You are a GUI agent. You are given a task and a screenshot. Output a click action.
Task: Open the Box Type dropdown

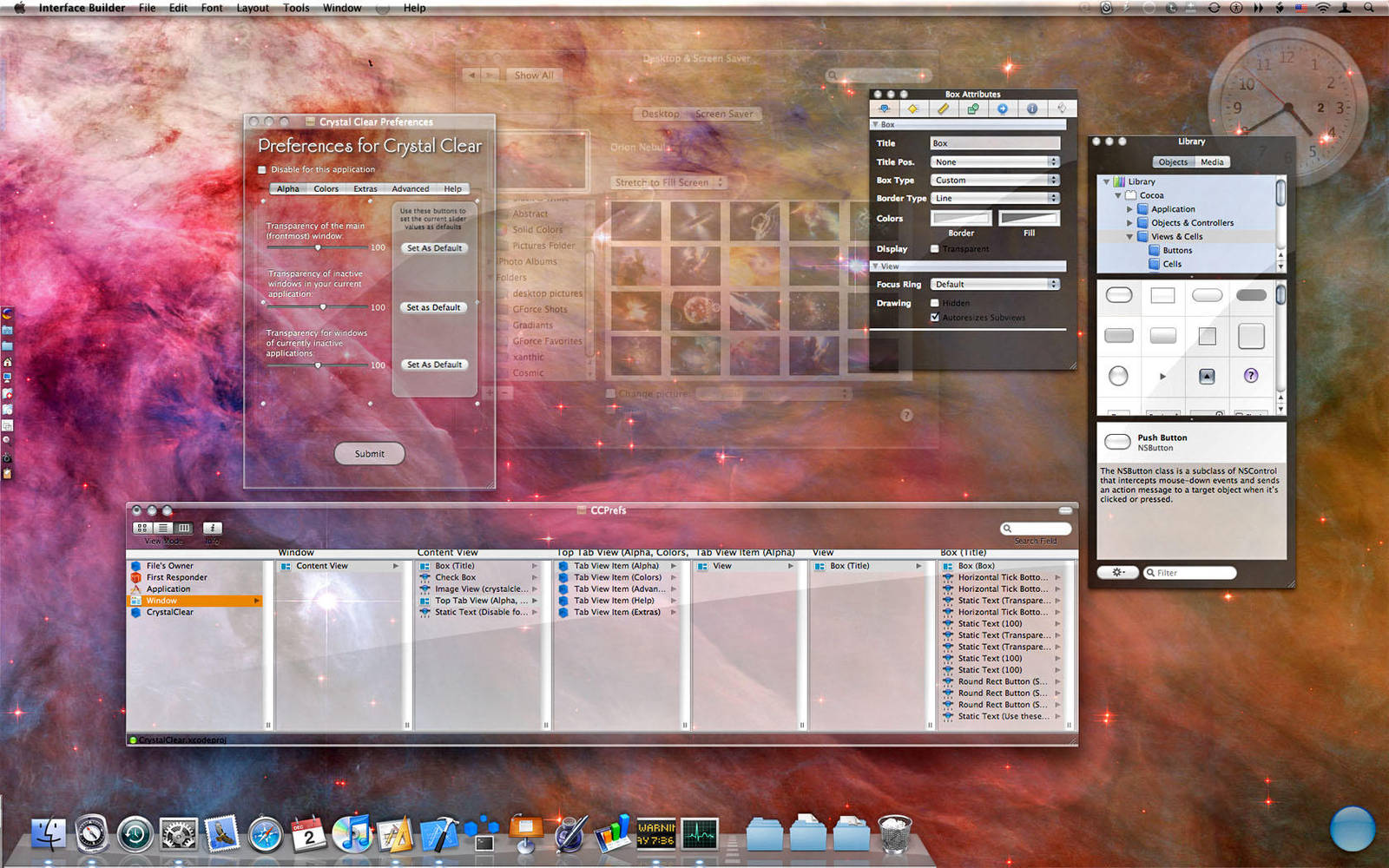[x=996, y=181]
